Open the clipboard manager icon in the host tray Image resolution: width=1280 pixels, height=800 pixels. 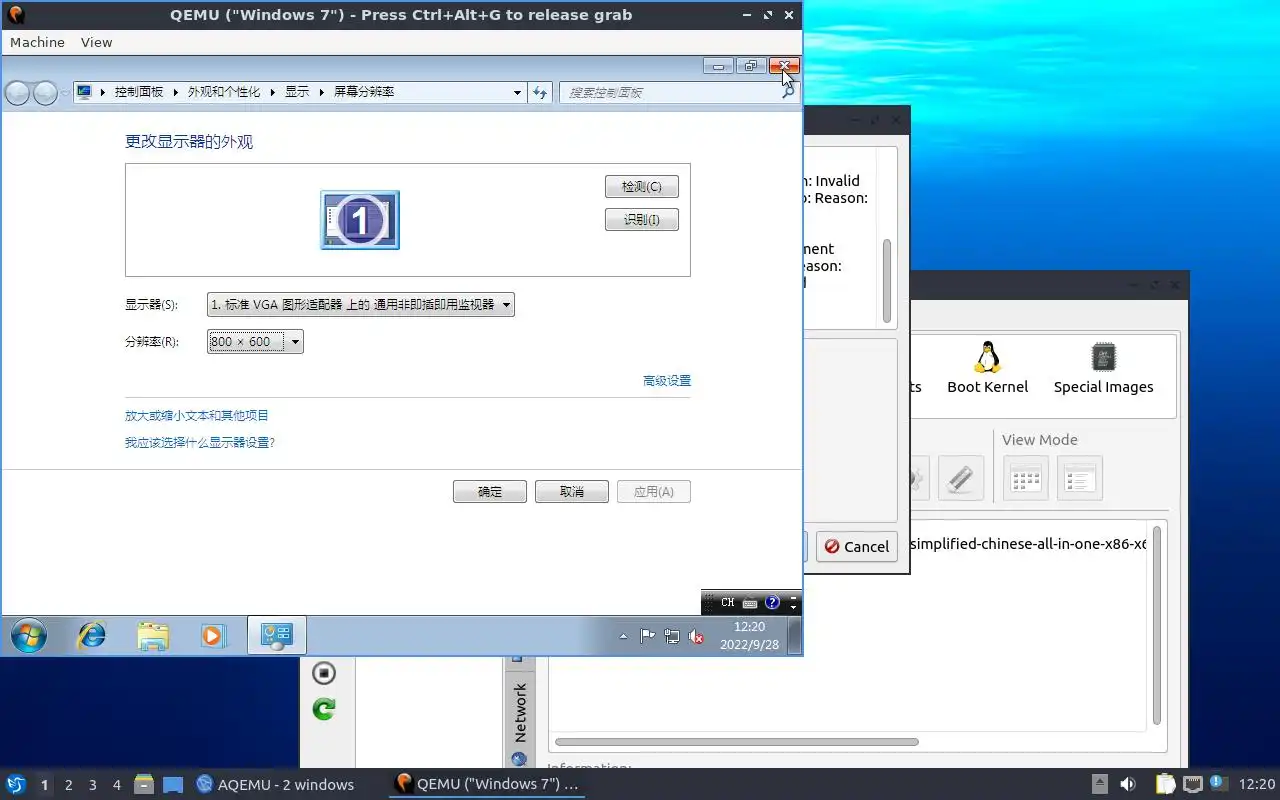coord(1165,784)
